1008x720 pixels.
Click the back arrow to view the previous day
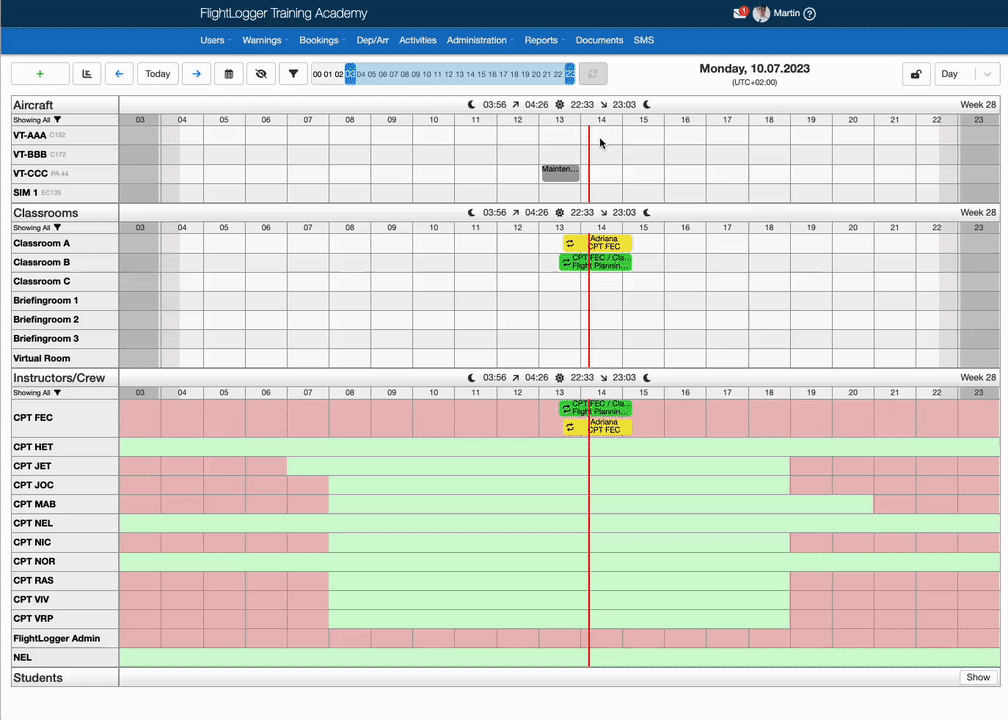click(x=119, y=74)
